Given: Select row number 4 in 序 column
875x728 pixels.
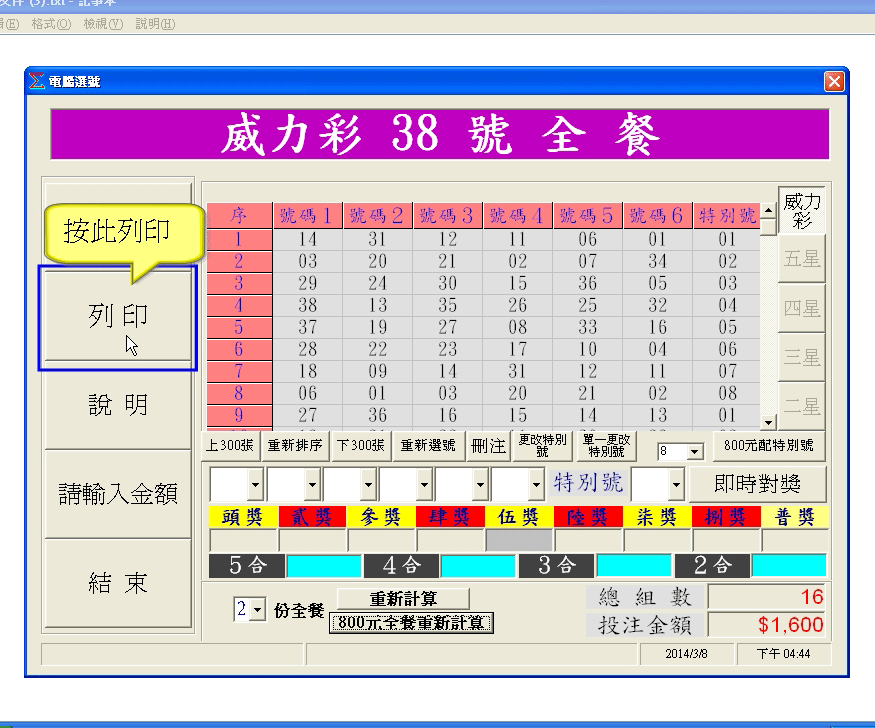Looking at the screenshot, I should (x=239, y=305).
